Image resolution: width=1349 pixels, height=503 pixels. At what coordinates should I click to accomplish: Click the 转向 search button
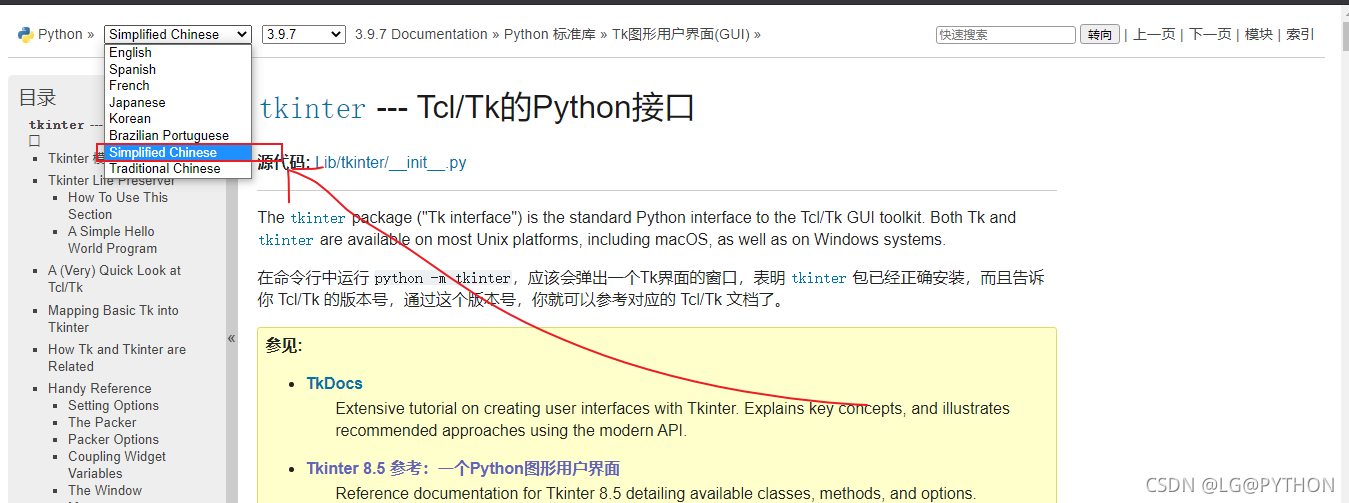[1100, 34]
